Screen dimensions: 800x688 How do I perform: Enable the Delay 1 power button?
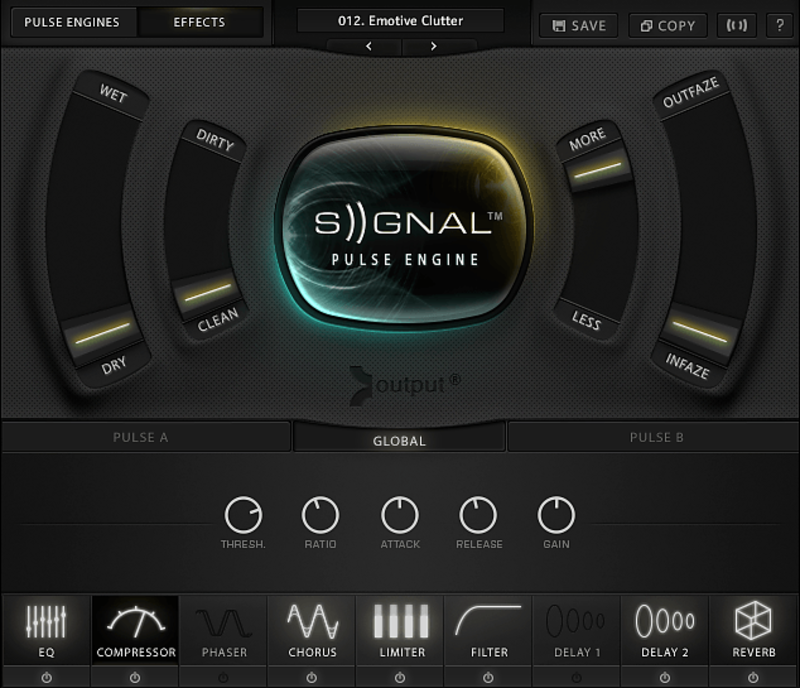pos(576,678)
